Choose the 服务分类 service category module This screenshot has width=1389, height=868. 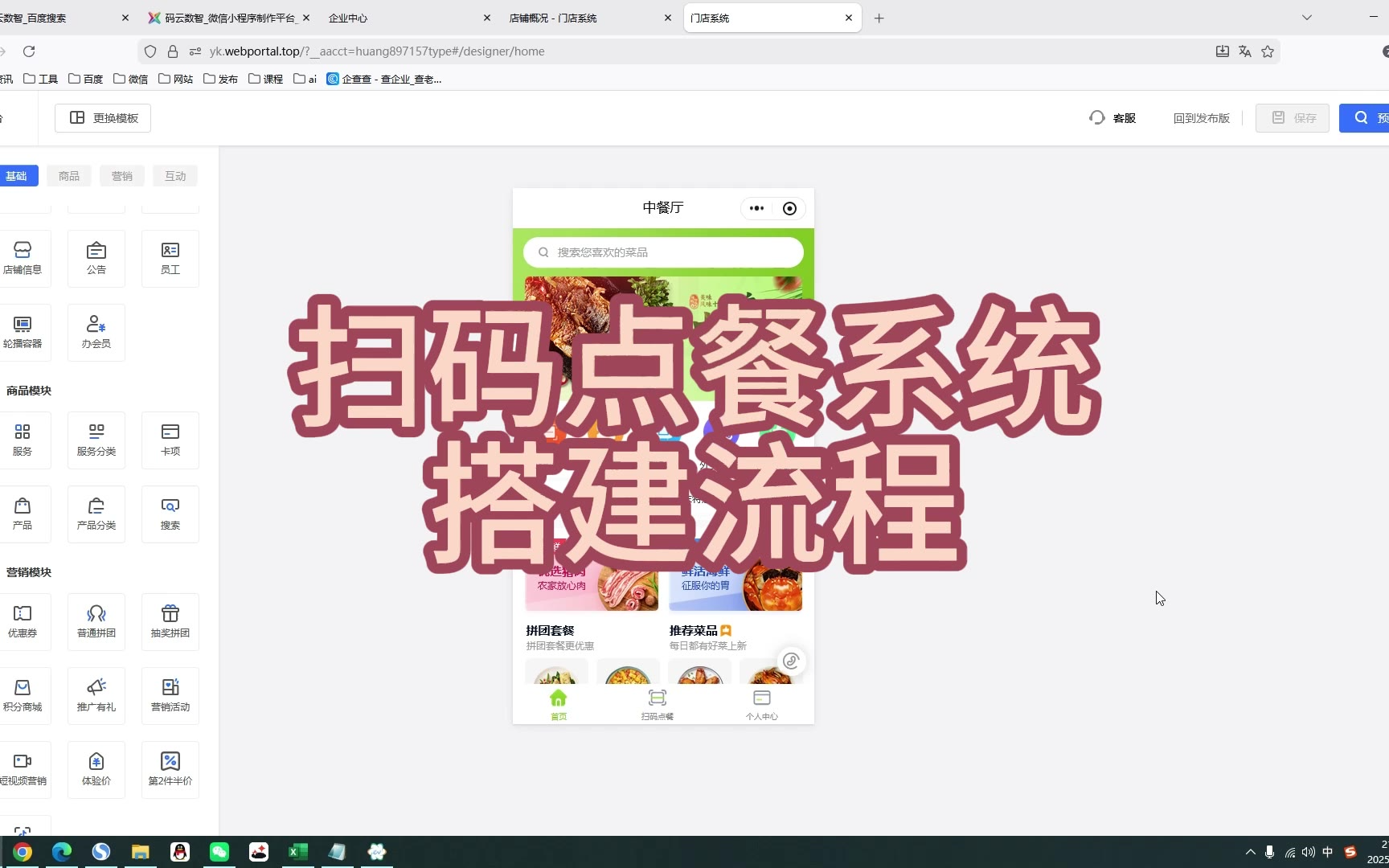[x=96, y=440]
